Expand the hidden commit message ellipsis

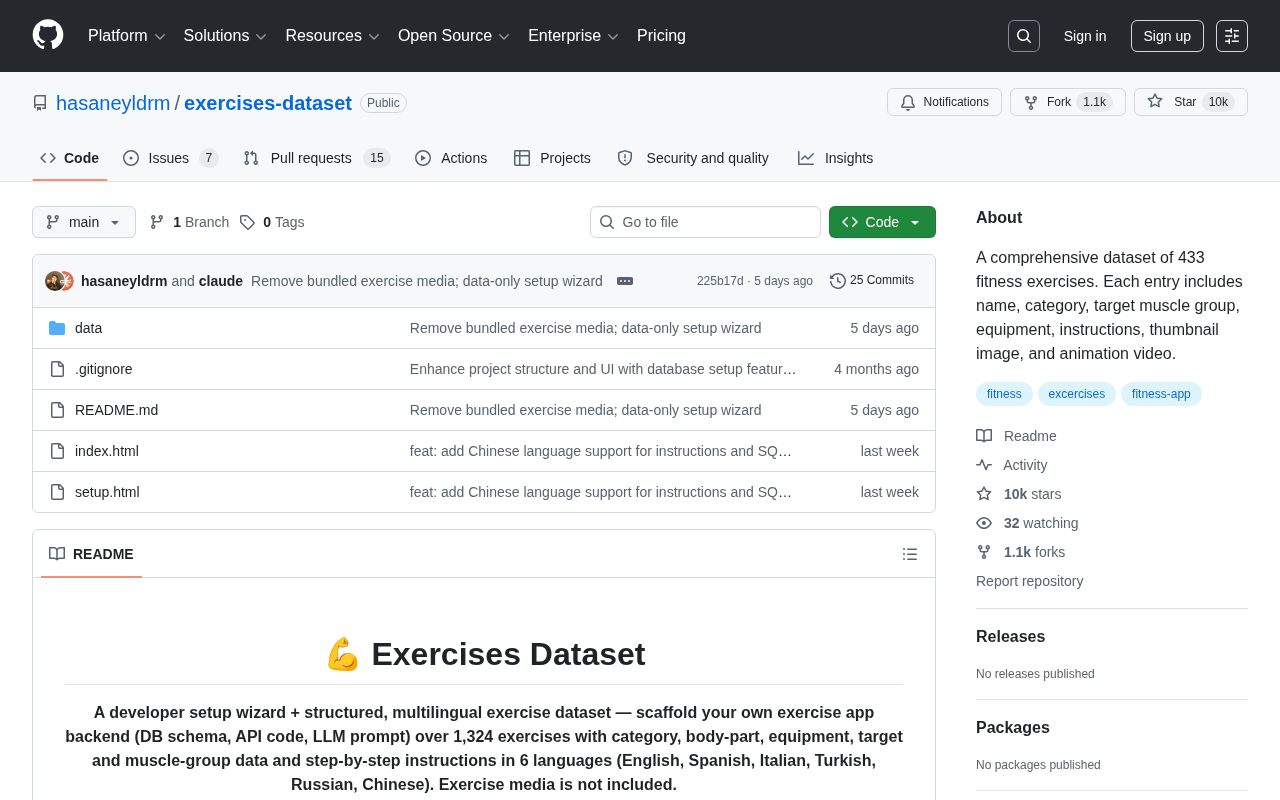(x=625, y=281)
